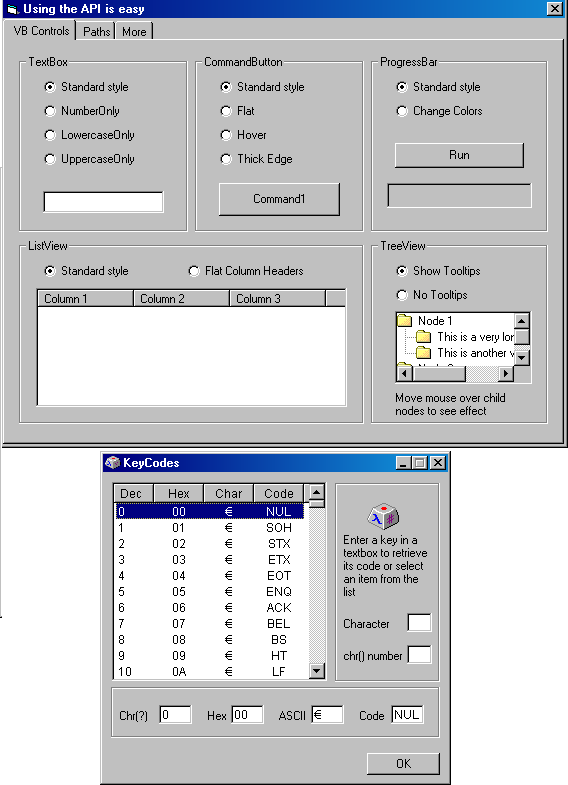Select the NumberOnly TextBox option
Viewport: 568px width, 785px height.
point(50,111)
